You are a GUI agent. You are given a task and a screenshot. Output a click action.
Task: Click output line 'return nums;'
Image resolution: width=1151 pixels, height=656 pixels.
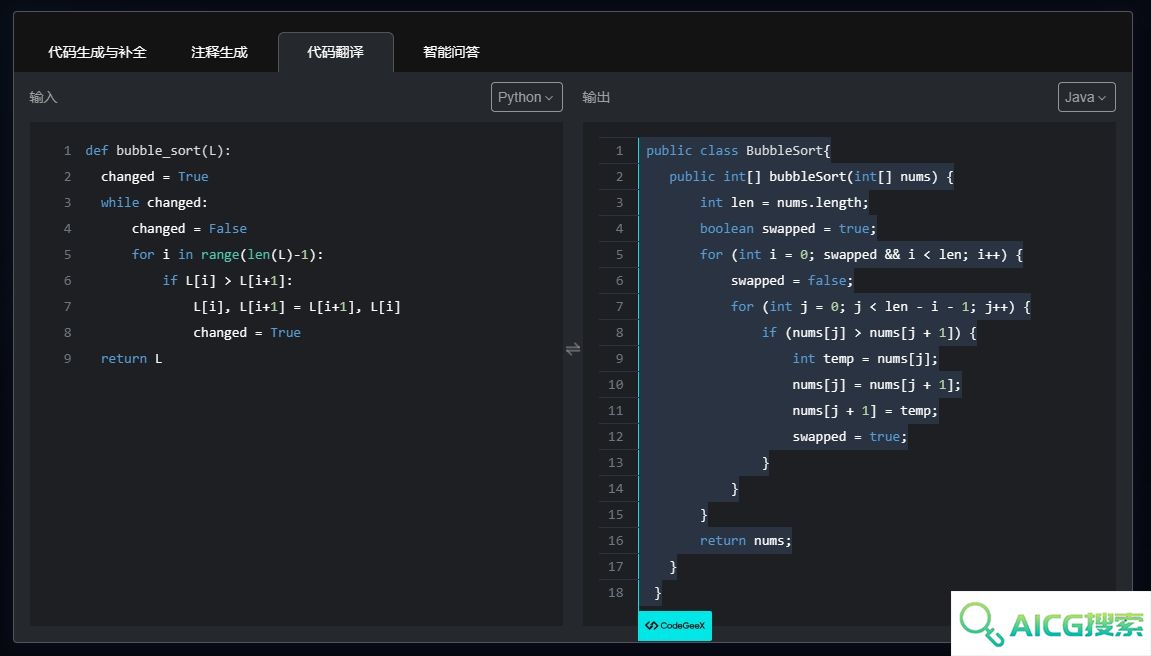[746, 541]
